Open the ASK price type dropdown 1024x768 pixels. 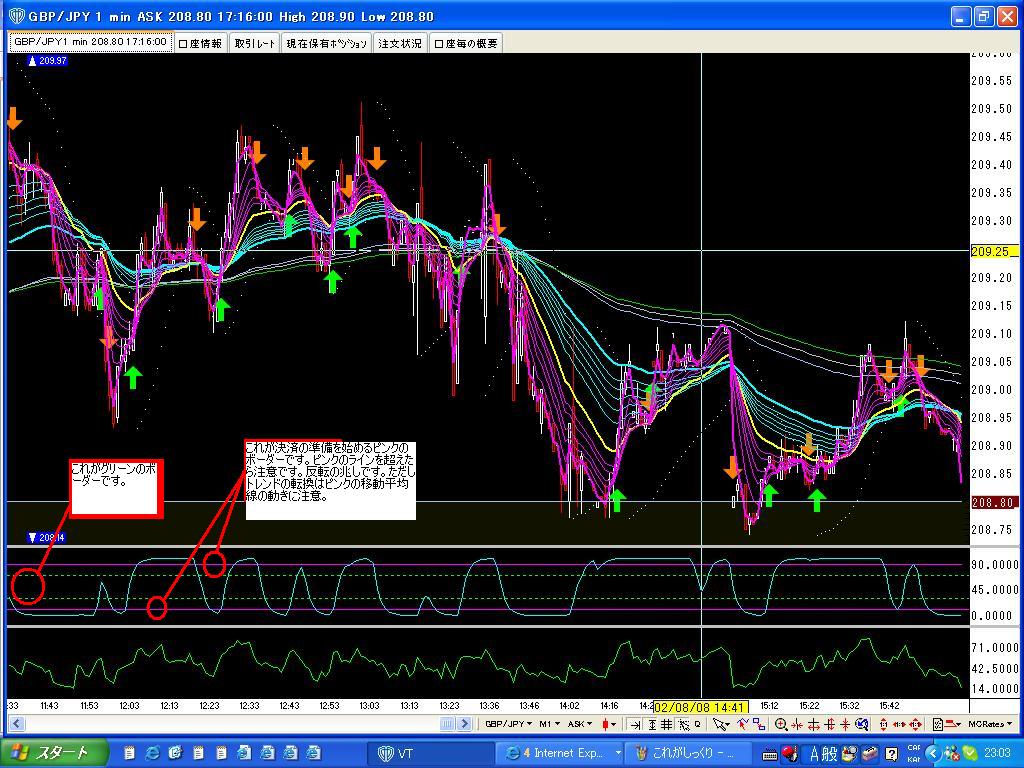[x=580, y=724]
